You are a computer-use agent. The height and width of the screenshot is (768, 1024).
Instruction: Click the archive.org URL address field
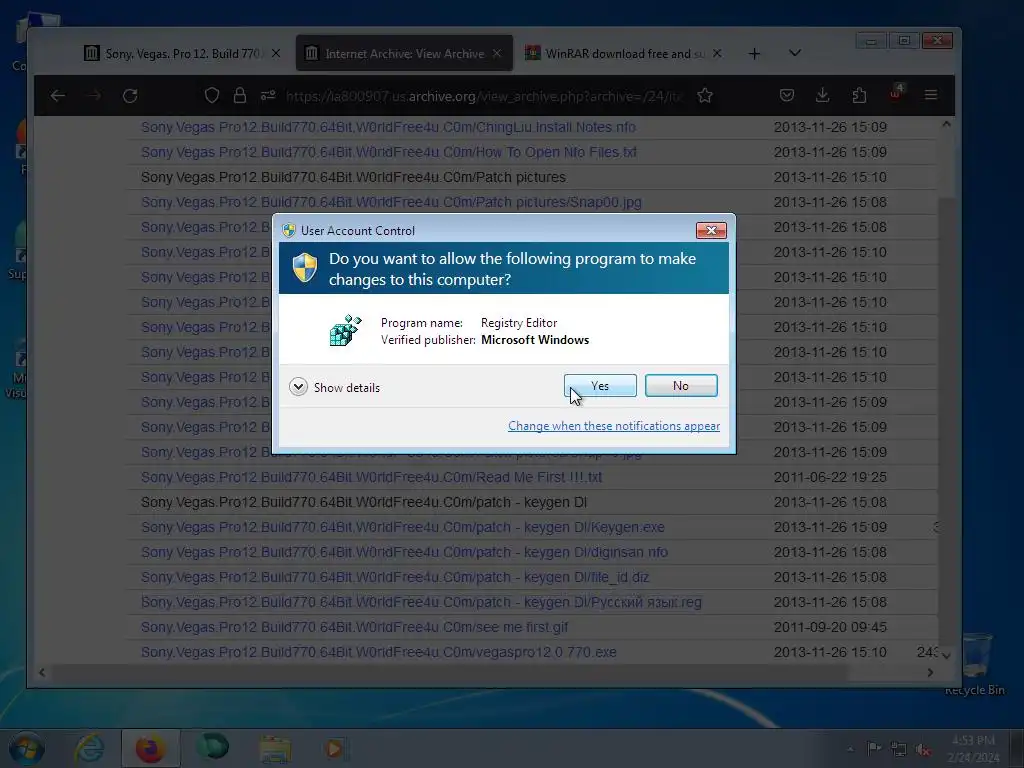pos(483,96)
